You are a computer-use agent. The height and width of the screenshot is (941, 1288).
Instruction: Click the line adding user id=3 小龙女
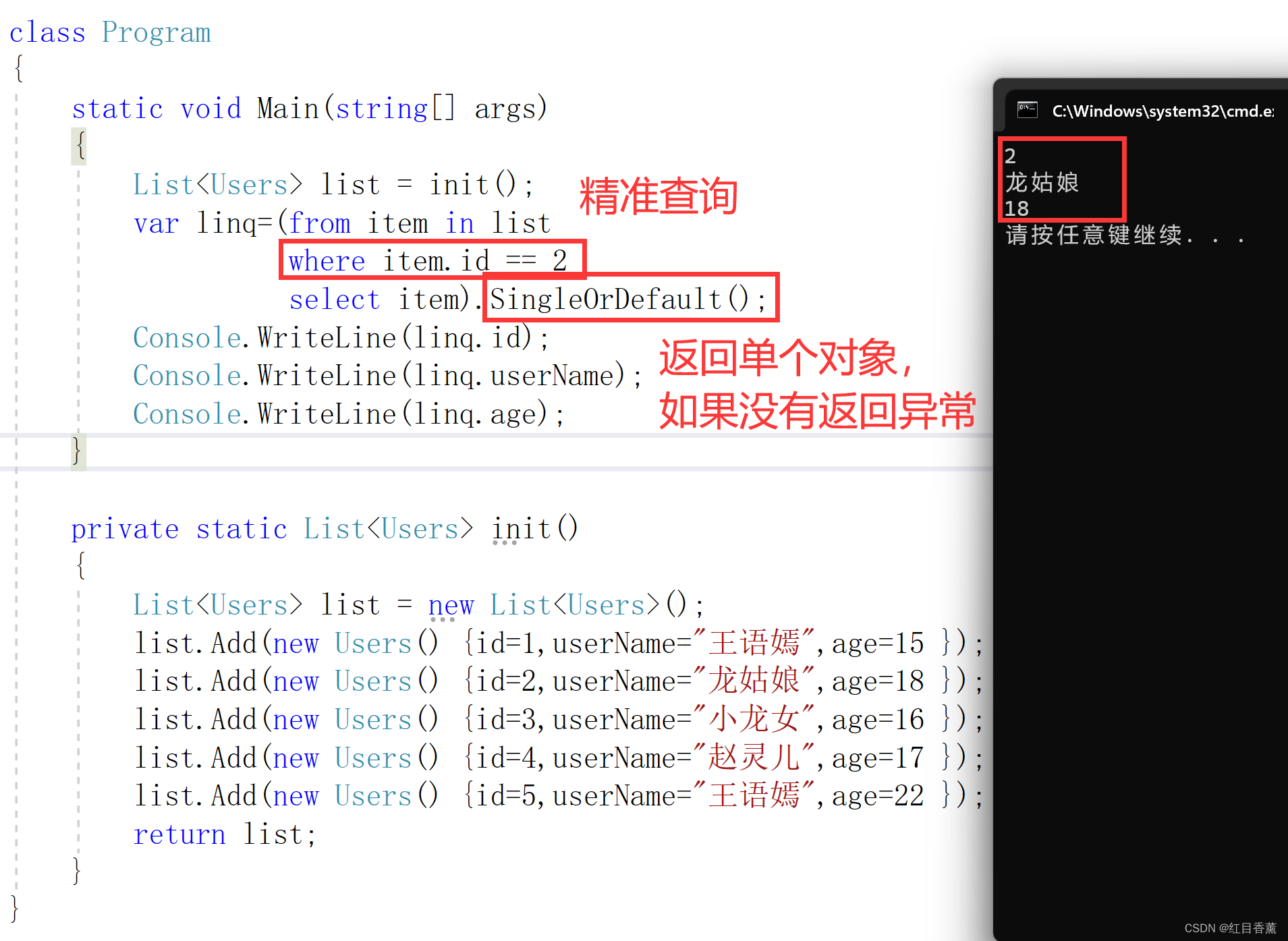pyautogui.click(x=559, y=720)
